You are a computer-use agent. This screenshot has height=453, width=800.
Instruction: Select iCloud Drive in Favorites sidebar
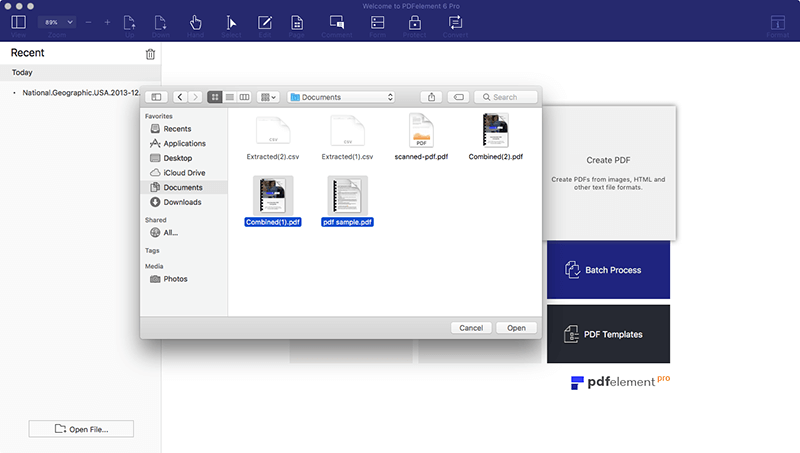click(183, 173)
